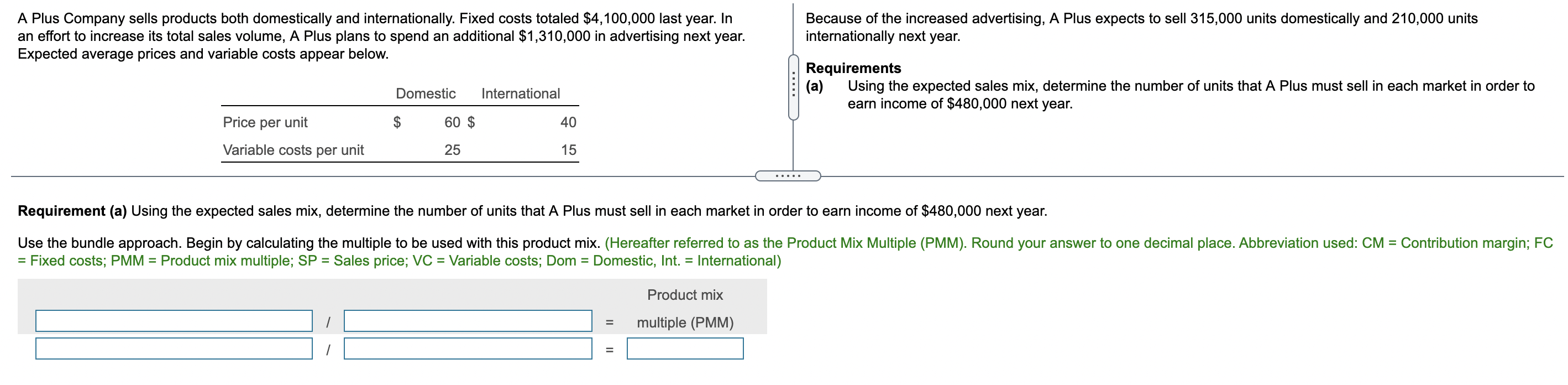This screenshot has width=1568, height=385.
Task: Click the first numerator input box
Action: click(174, 321)
